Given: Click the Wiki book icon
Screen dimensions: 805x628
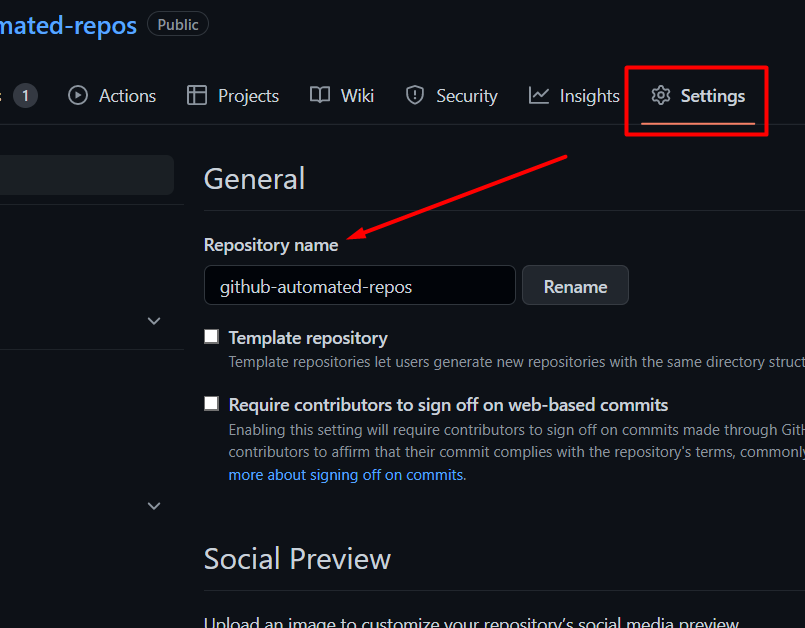Looking at the screenshot, I should (320, 95).
